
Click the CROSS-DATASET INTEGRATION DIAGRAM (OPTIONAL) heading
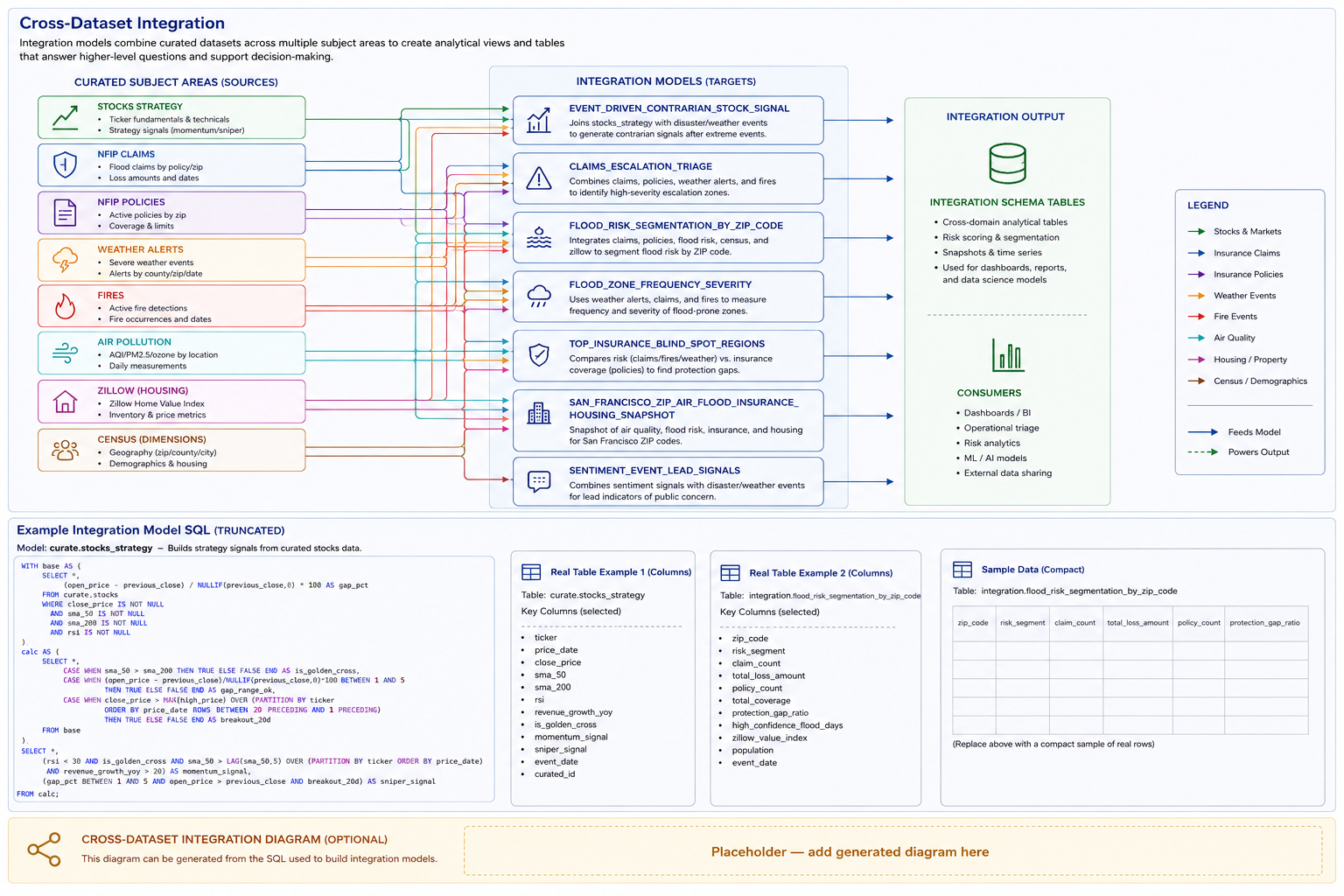pos(234,840)
